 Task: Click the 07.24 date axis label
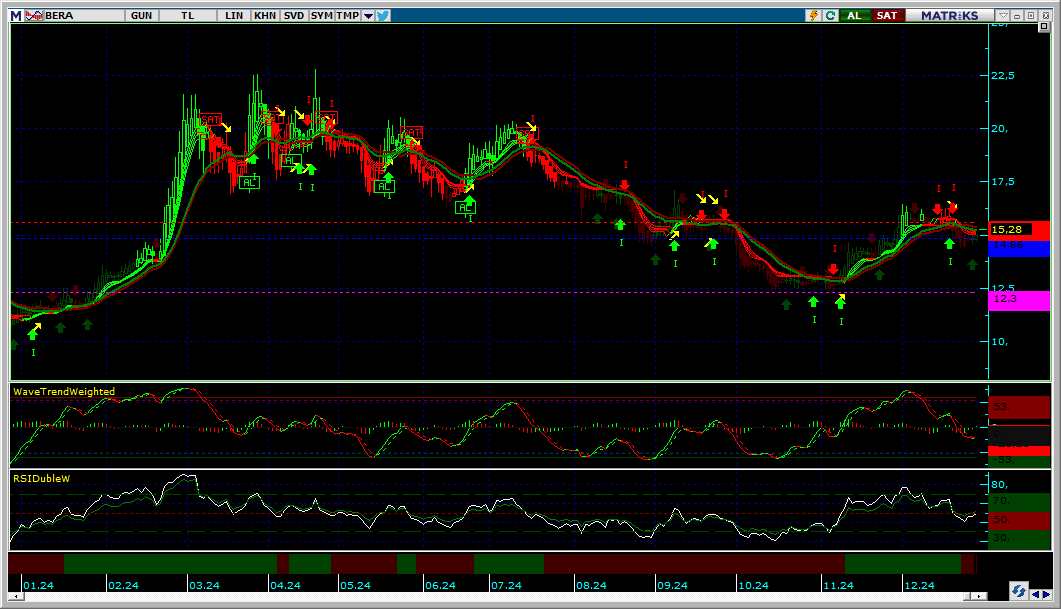[506, 585]
